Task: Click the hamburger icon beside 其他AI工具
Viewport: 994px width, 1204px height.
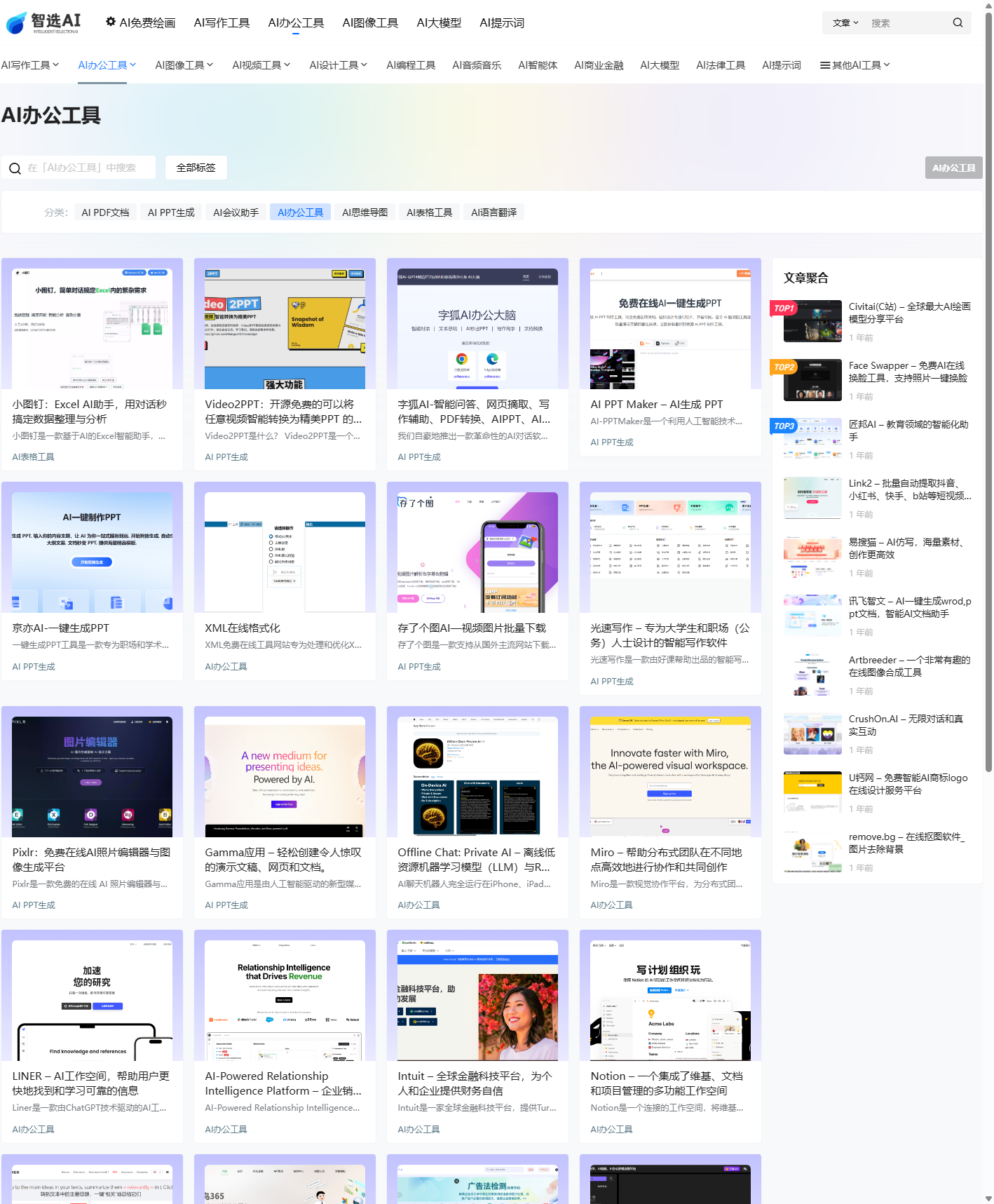Action: click(825, 65)
